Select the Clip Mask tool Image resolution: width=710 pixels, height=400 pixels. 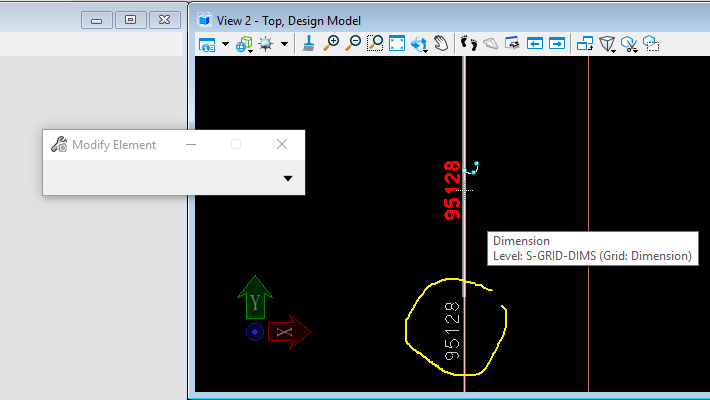click(651, 43)
